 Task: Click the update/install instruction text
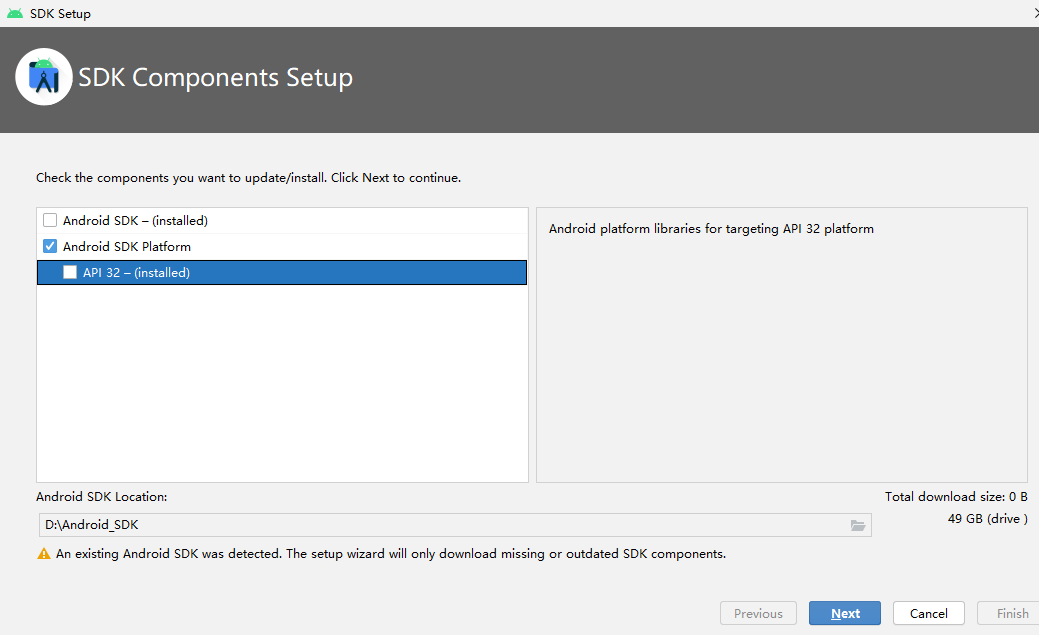click(x=247, y=177)
